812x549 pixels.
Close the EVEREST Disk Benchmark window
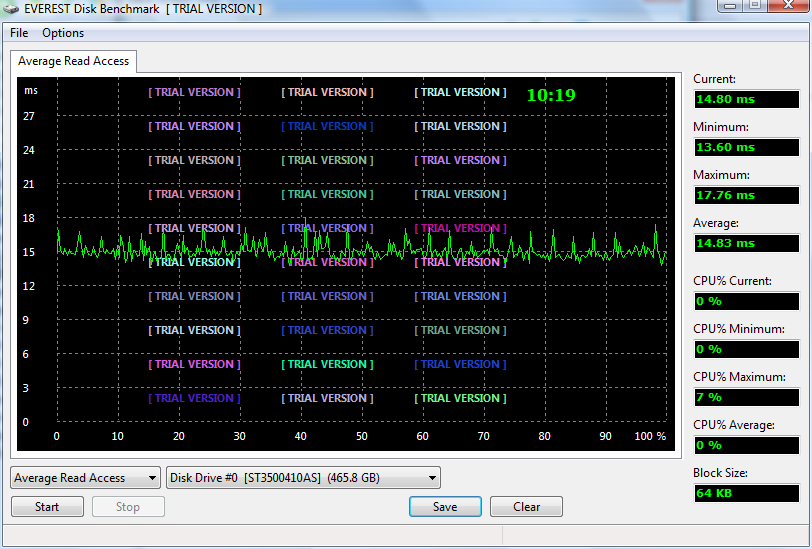click(x=788, y=6)
